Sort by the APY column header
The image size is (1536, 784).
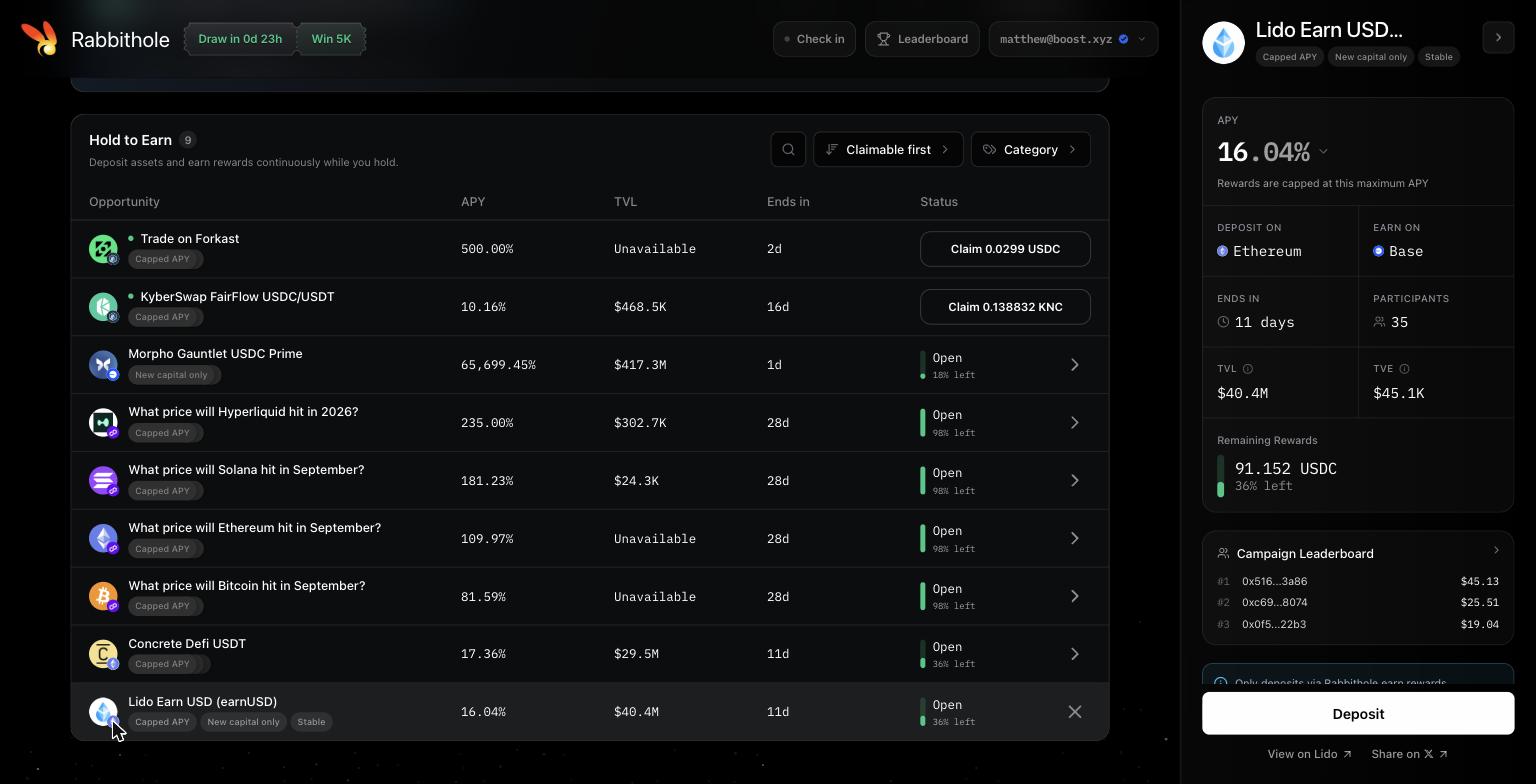click(473, 202)
